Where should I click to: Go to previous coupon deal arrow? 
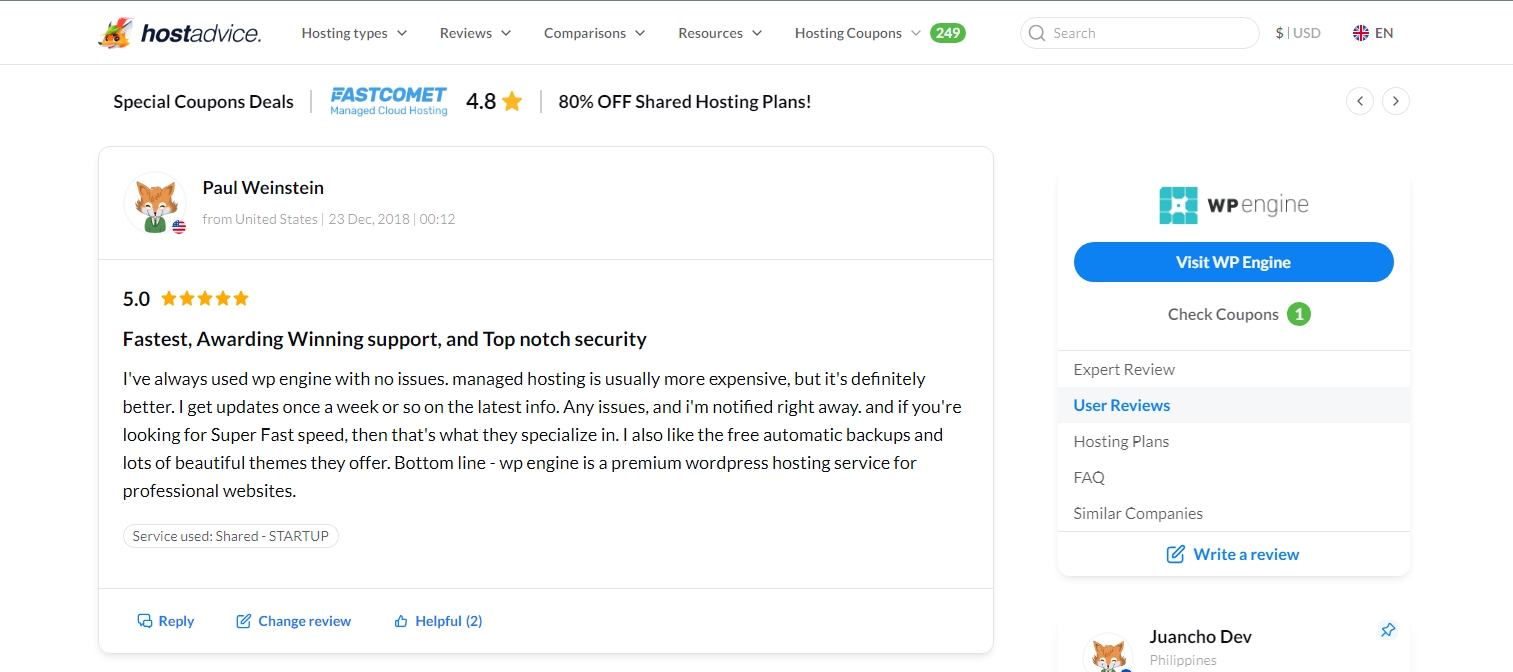[x=1359, y=101]
